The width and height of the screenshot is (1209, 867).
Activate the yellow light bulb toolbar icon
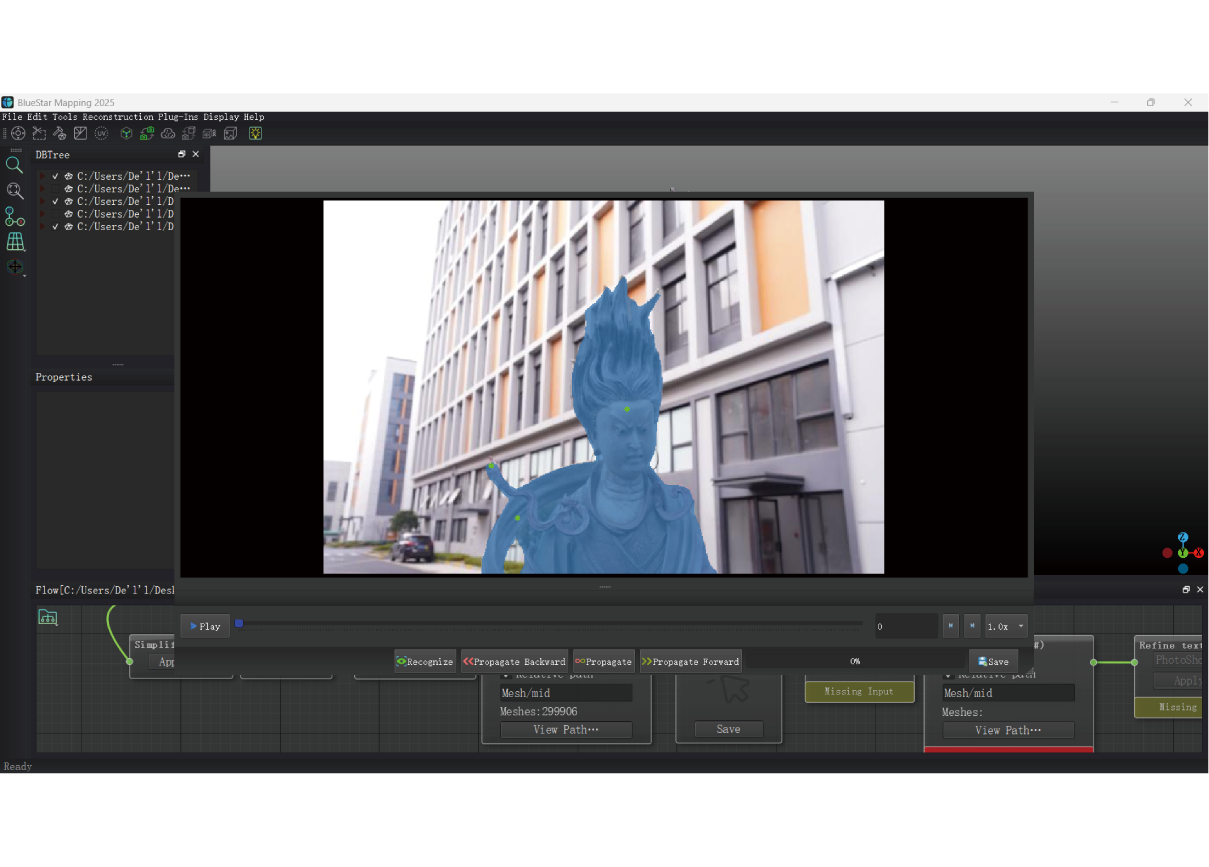(x=256, y=133)
